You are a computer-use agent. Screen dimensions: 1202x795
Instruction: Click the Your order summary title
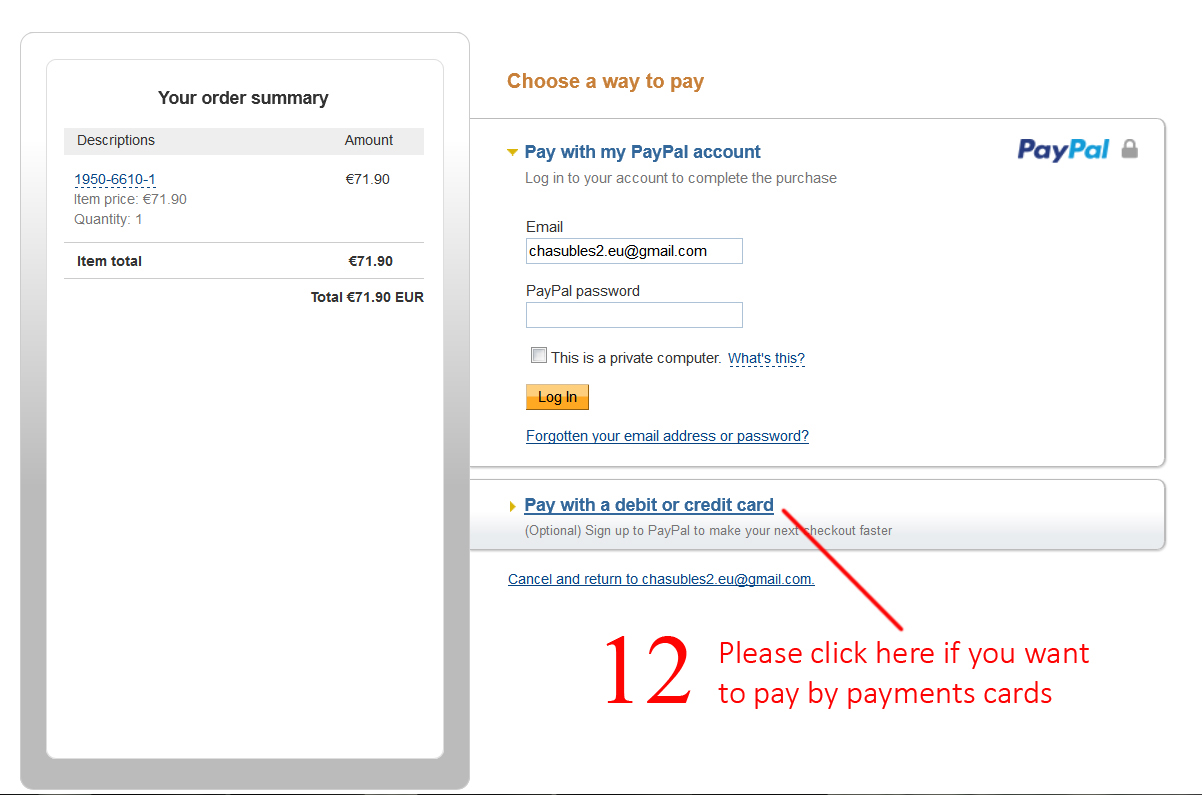(x=243, y=98)
